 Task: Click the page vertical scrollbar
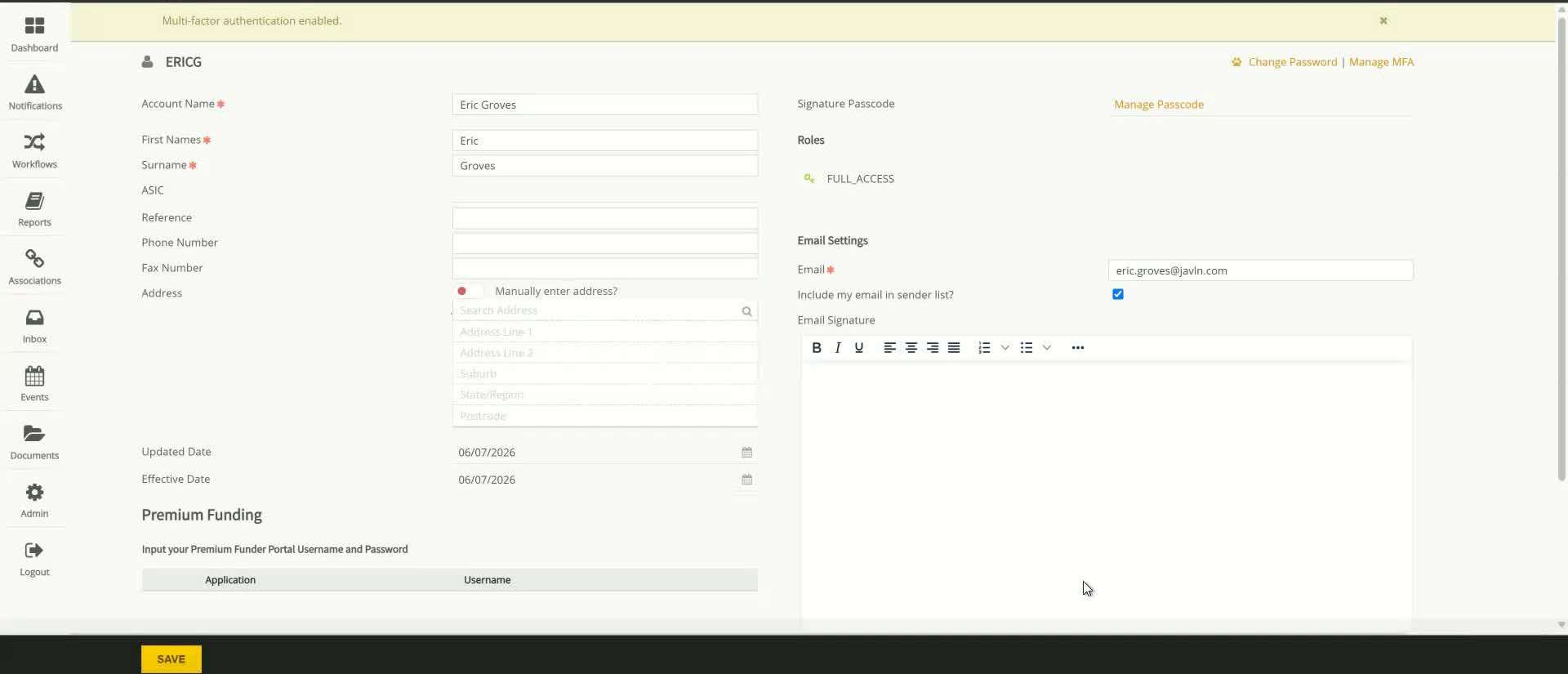(1561, 245)
